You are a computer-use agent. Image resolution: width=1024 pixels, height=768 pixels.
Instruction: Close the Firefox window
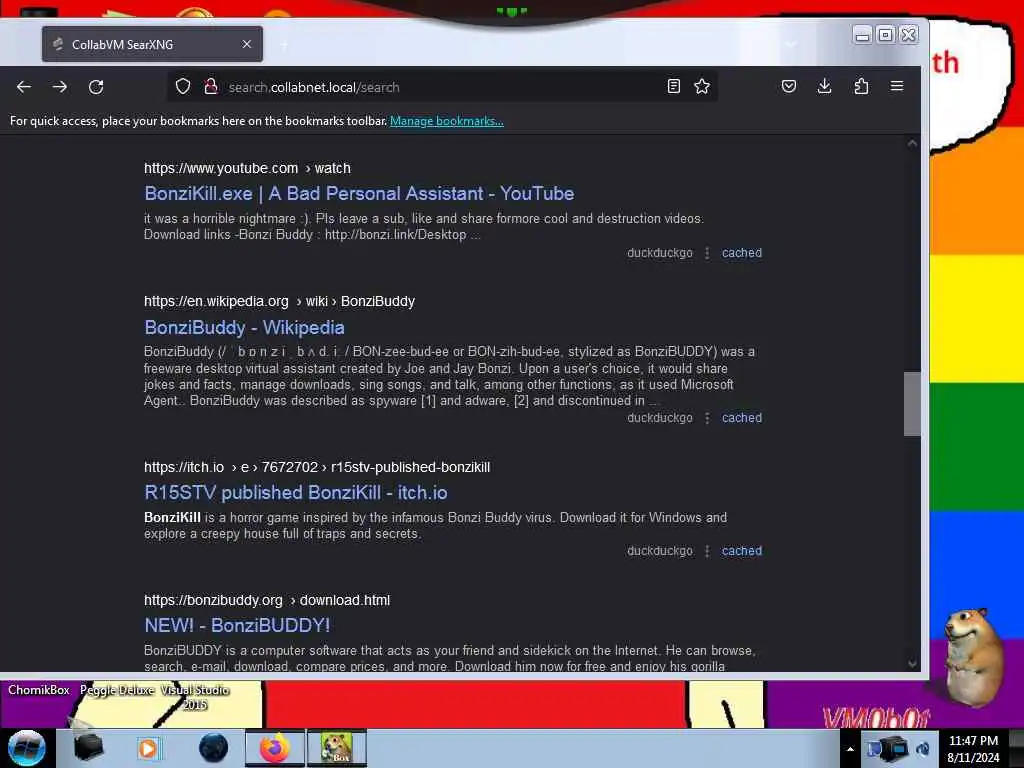[908, 35]
